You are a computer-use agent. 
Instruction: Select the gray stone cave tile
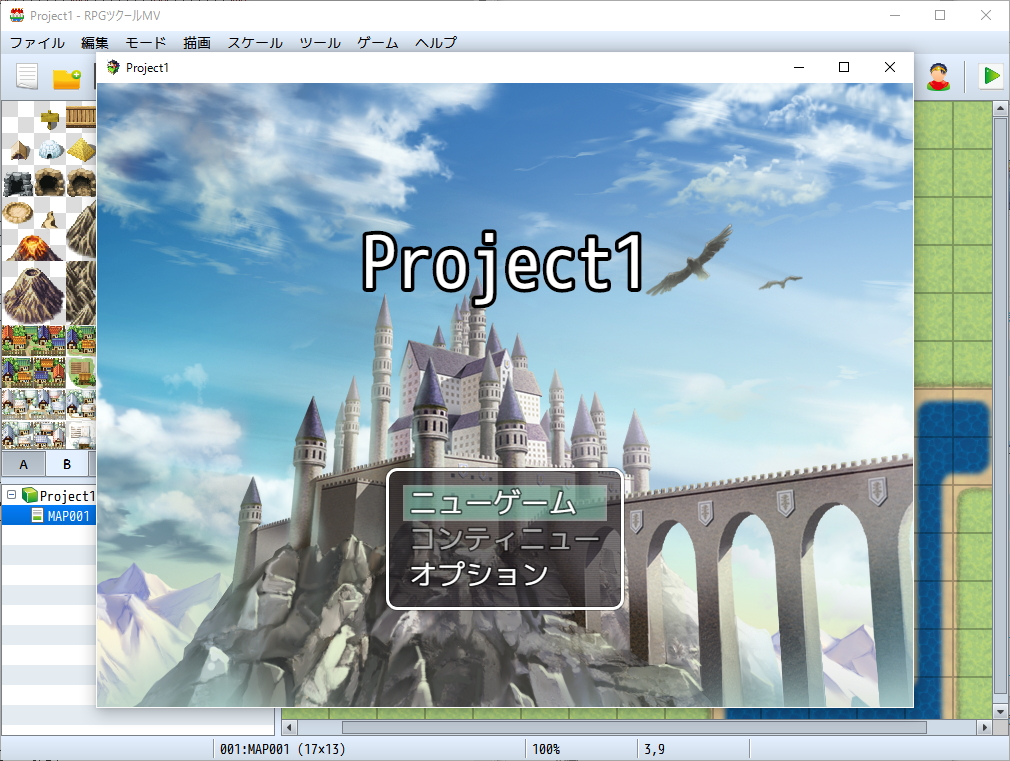pos(17,182)
